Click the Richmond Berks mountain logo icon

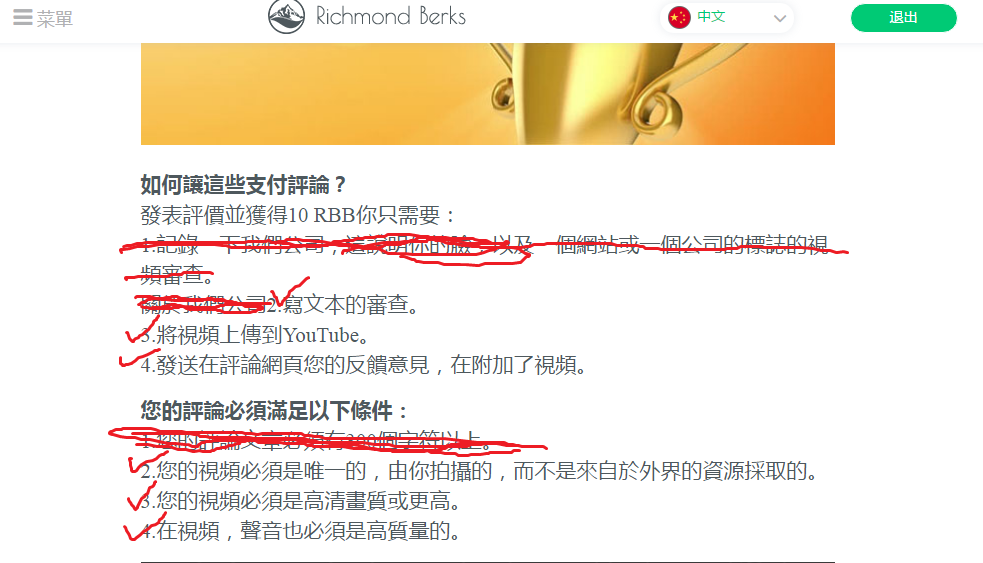286,16
